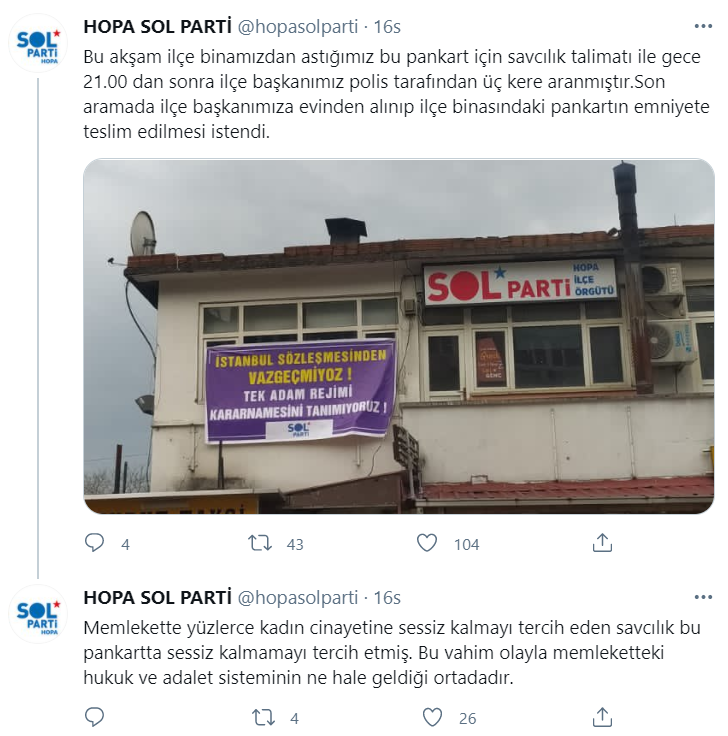Viewport: 728px width, 736px height.
Task: Open HOPA SOL PARTİ profile from first tweet
Action: point(158,27)
